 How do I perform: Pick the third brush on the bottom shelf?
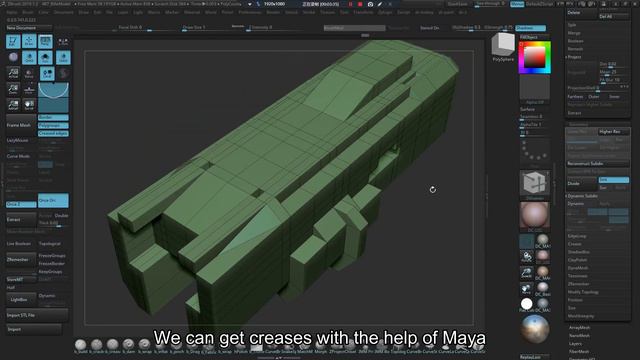pyautogui.click(x=113, y=344)
